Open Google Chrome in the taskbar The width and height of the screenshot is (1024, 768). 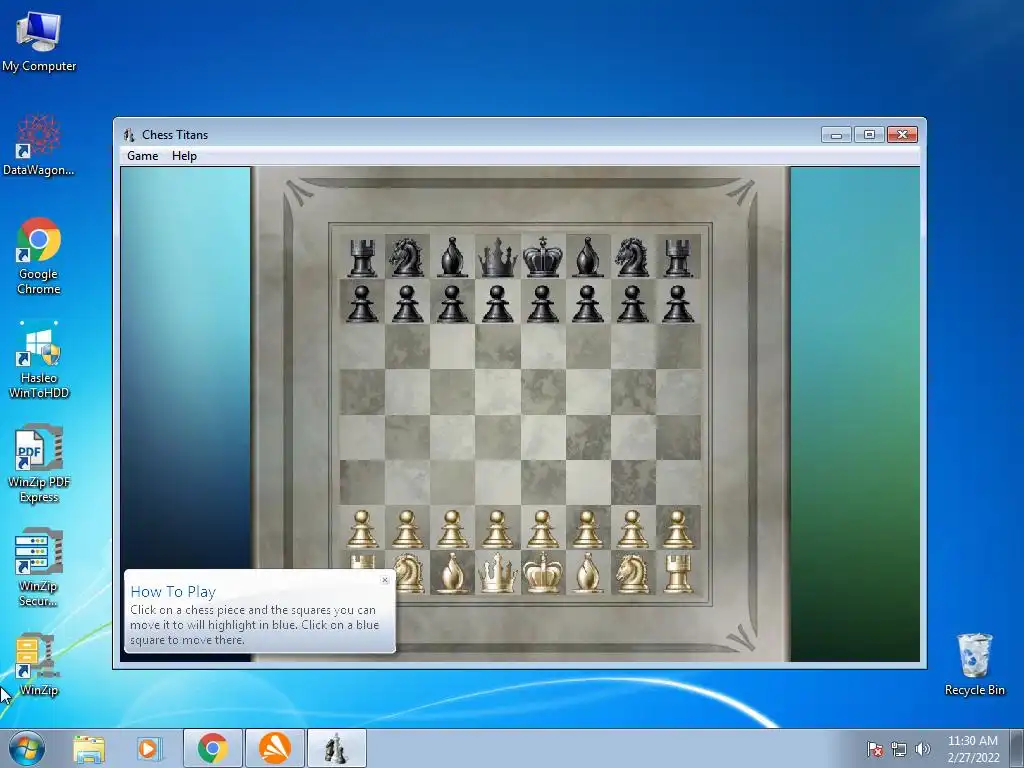pos(213,748)
